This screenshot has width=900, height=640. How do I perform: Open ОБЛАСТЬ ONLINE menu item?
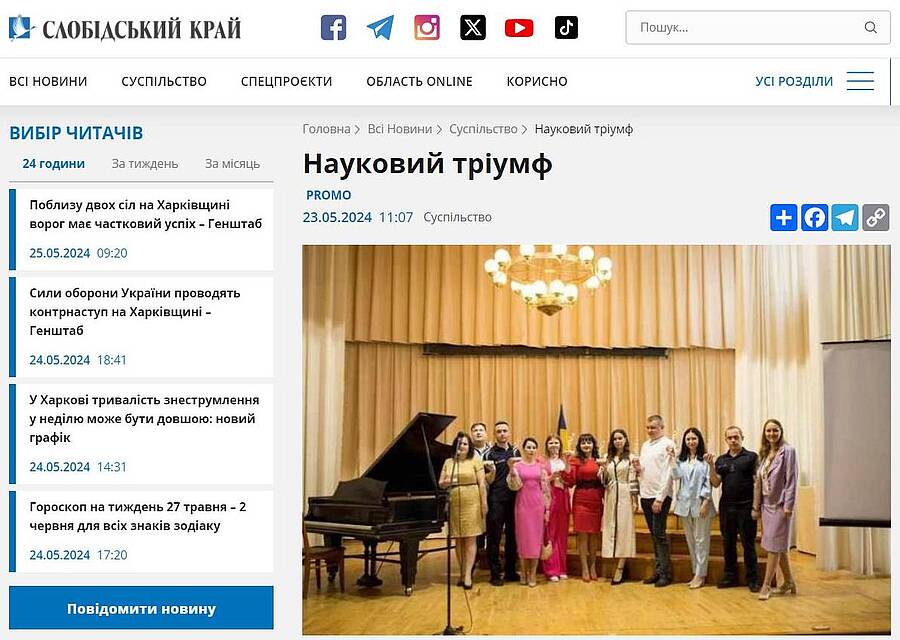tap(420, 82)
